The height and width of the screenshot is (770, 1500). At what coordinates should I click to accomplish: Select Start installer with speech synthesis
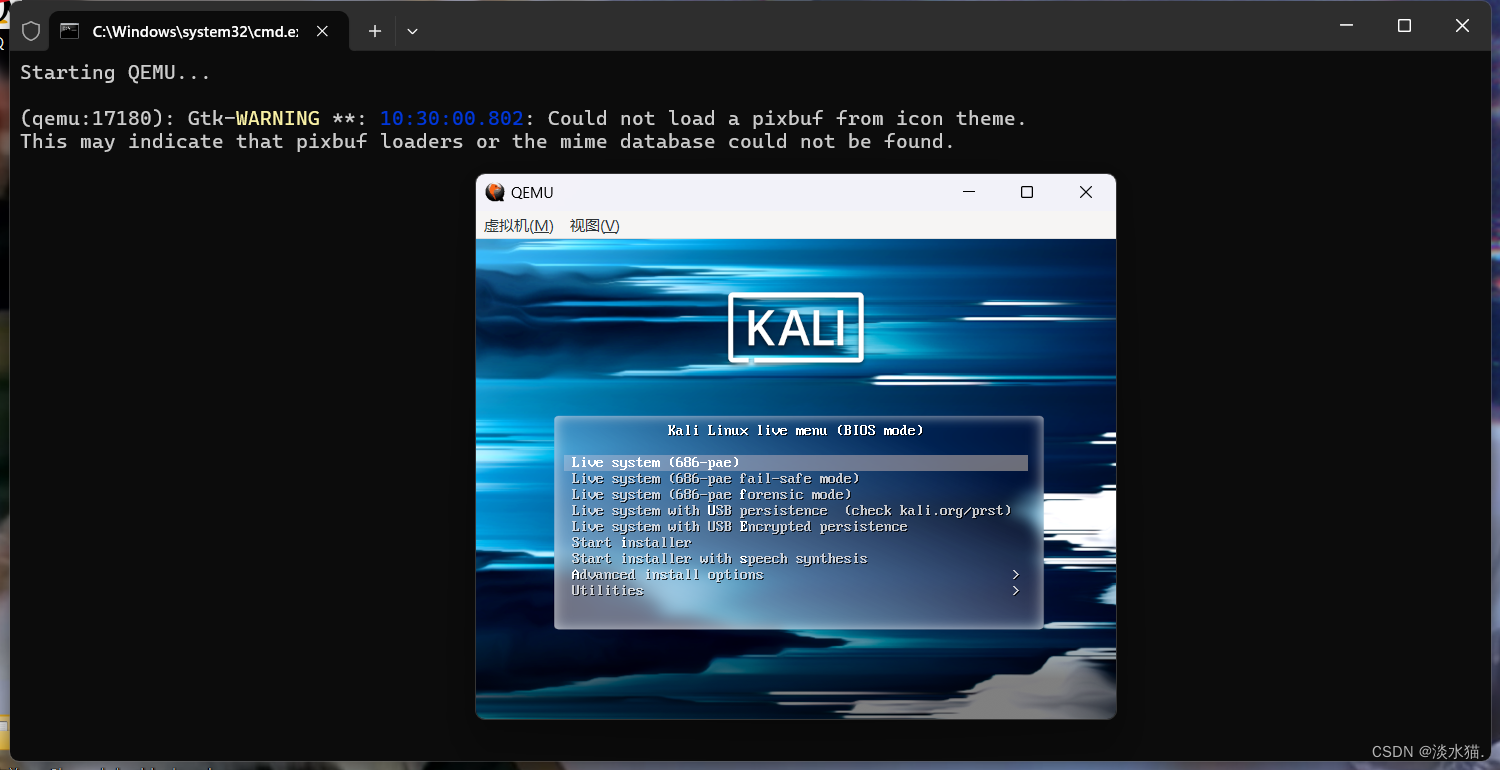tap(719, 559)
